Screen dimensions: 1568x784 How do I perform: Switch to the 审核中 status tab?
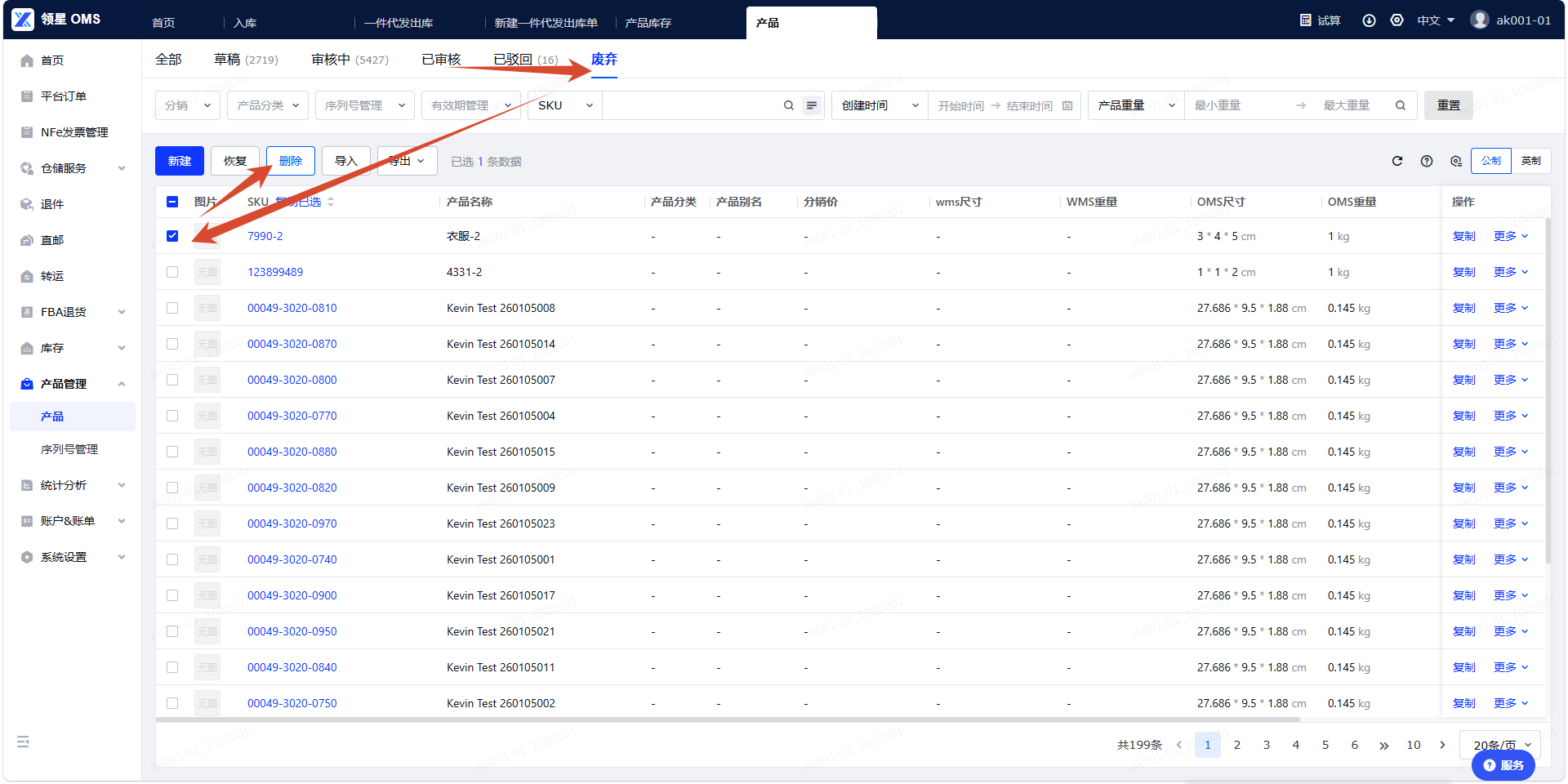350,59
